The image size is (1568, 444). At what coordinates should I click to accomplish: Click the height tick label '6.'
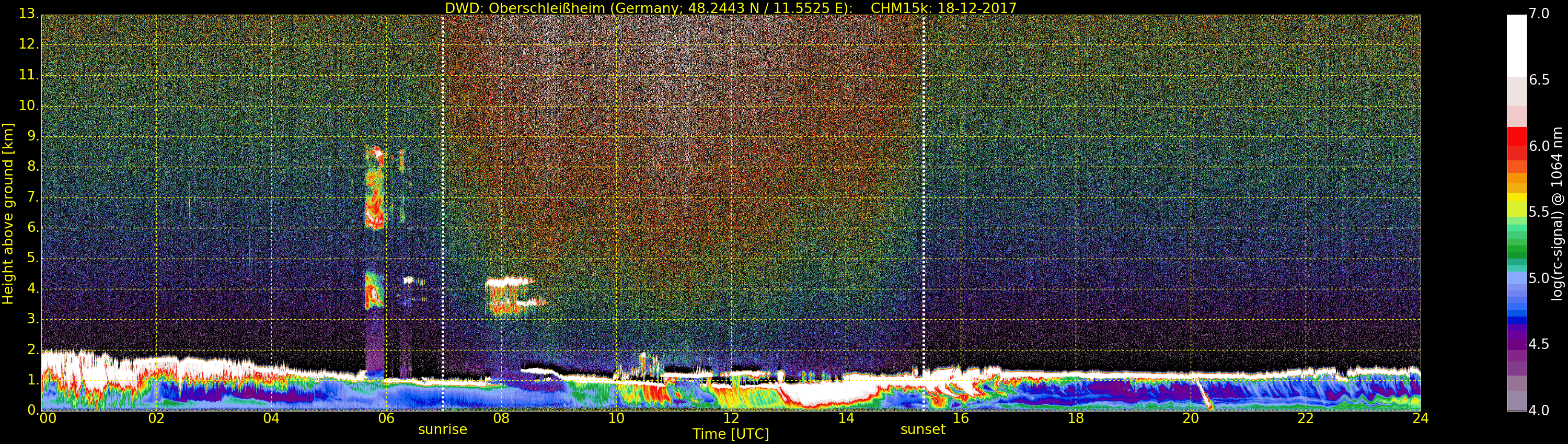tap(33, 227)
